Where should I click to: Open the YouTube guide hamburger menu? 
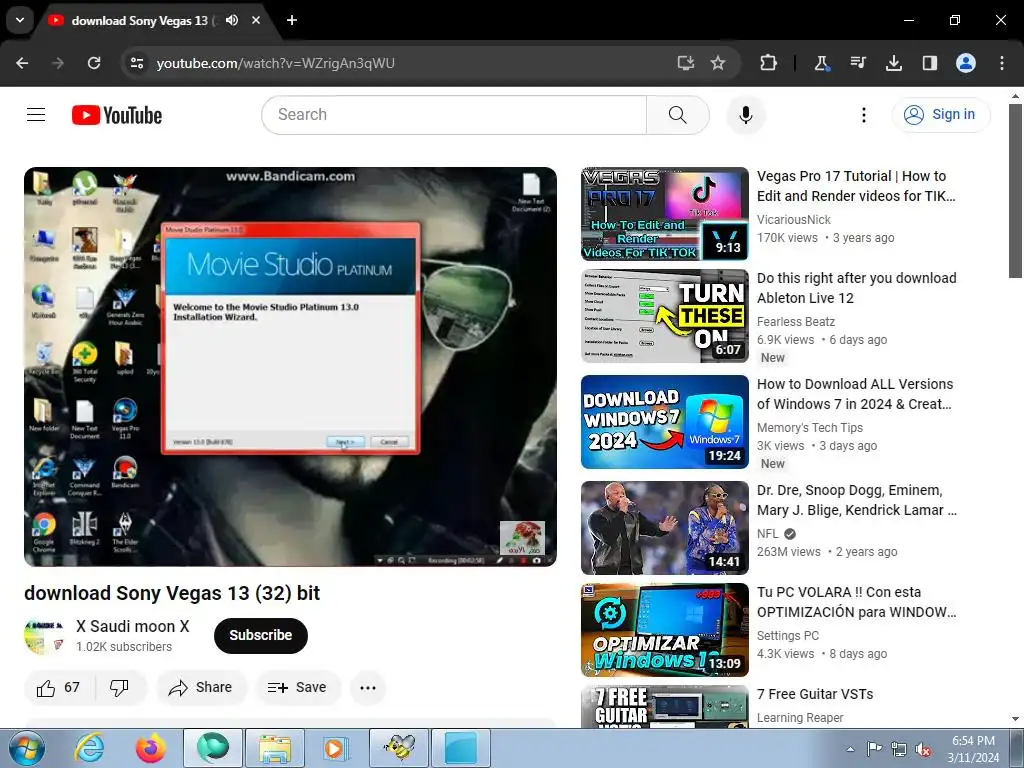coord(36,115)
